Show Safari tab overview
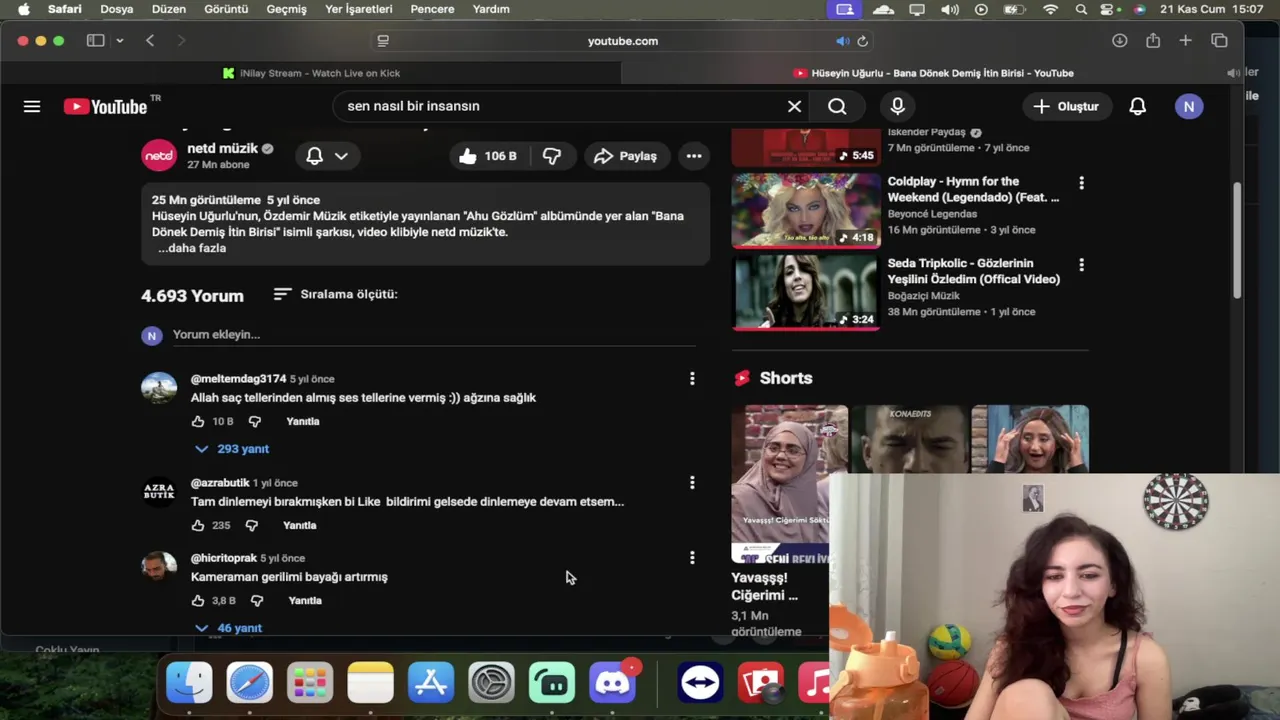The image size is (1280, 720). click(x=1219, y=41)
